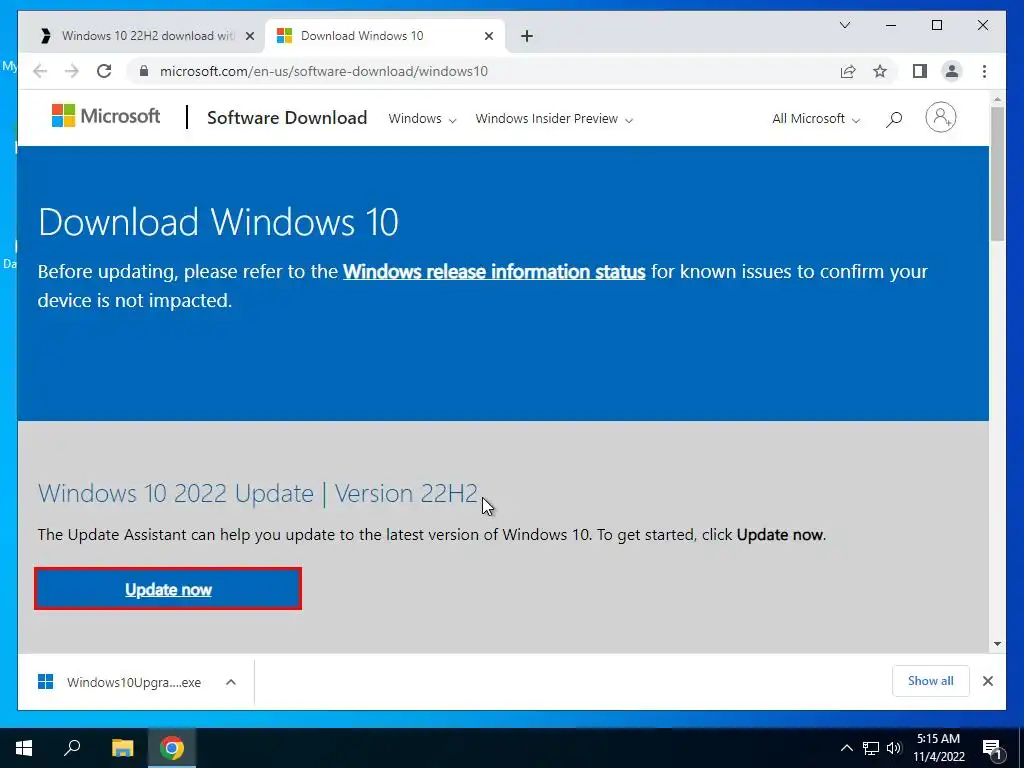
Task: Click the Download Windows 10 heading
Action: (218, 222)
